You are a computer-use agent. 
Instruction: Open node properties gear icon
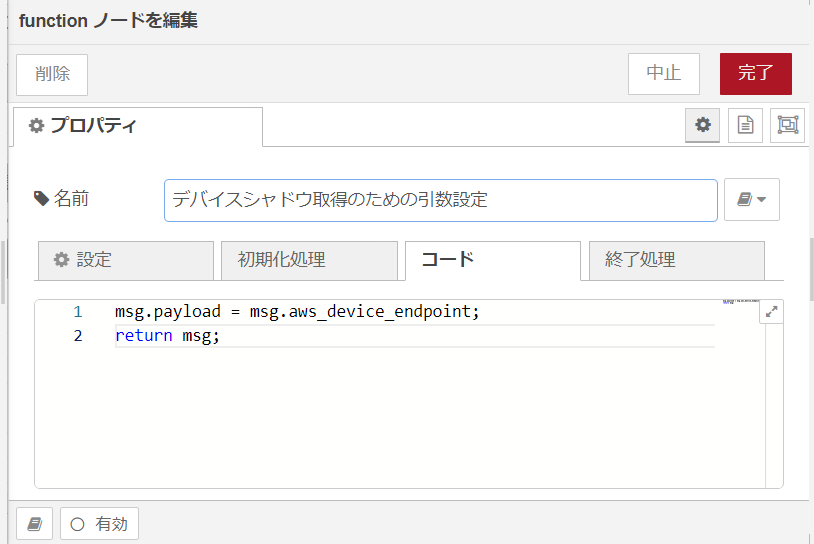point(702,125)
